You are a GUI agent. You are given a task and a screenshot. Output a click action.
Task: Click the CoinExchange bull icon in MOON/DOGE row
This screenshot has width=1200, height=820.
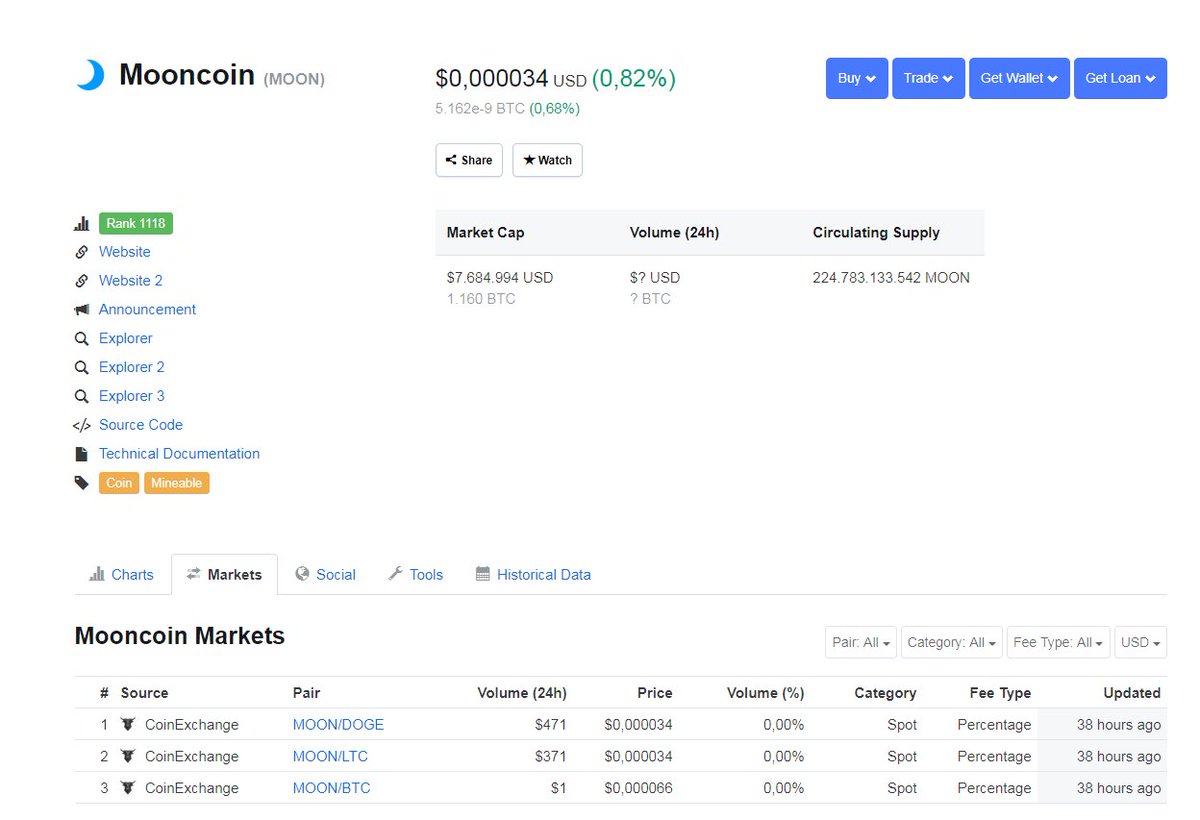[x=128, y=724]
